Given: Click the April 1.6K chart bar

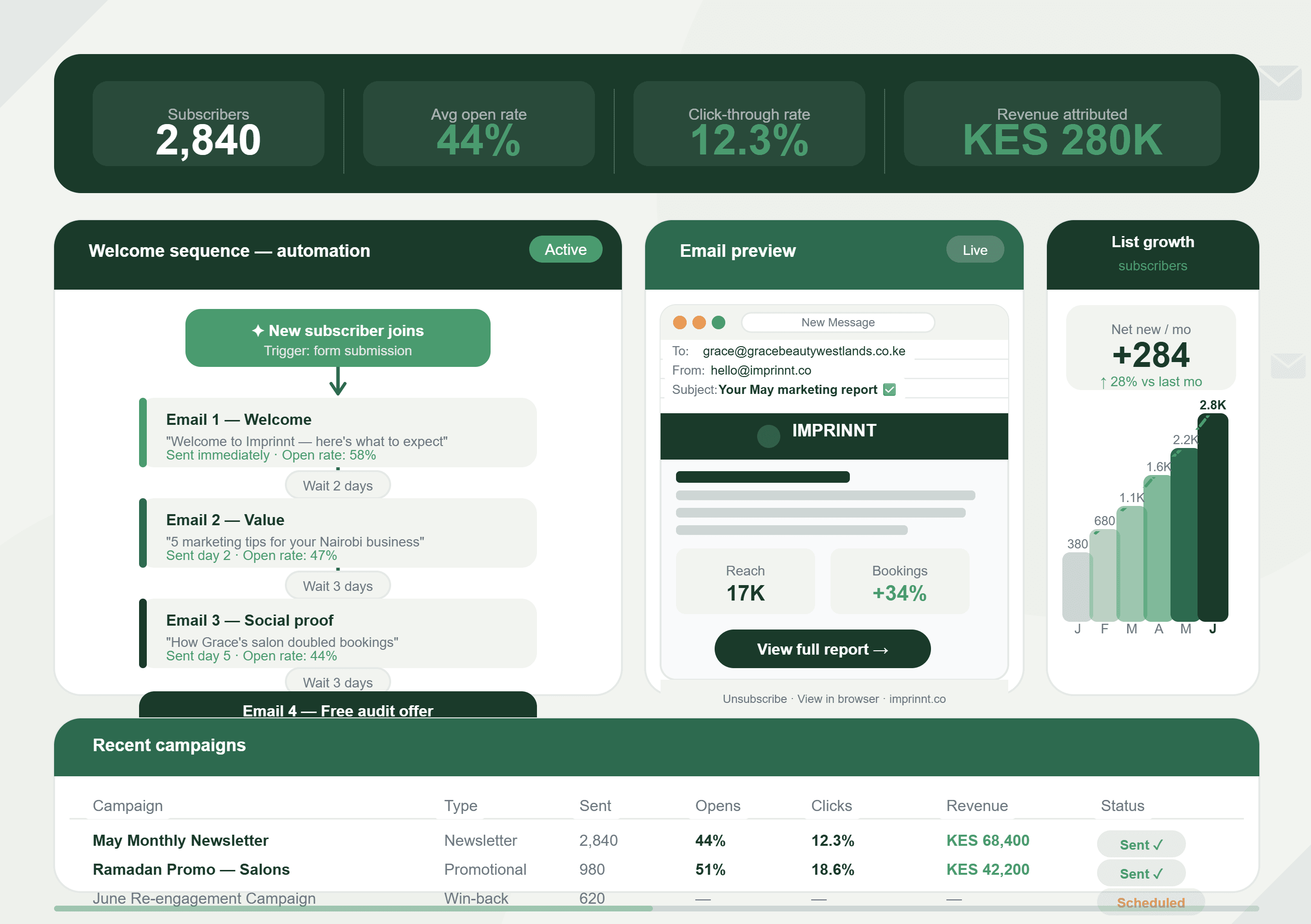Looking at the screenshot, I should pos(1158,548).
